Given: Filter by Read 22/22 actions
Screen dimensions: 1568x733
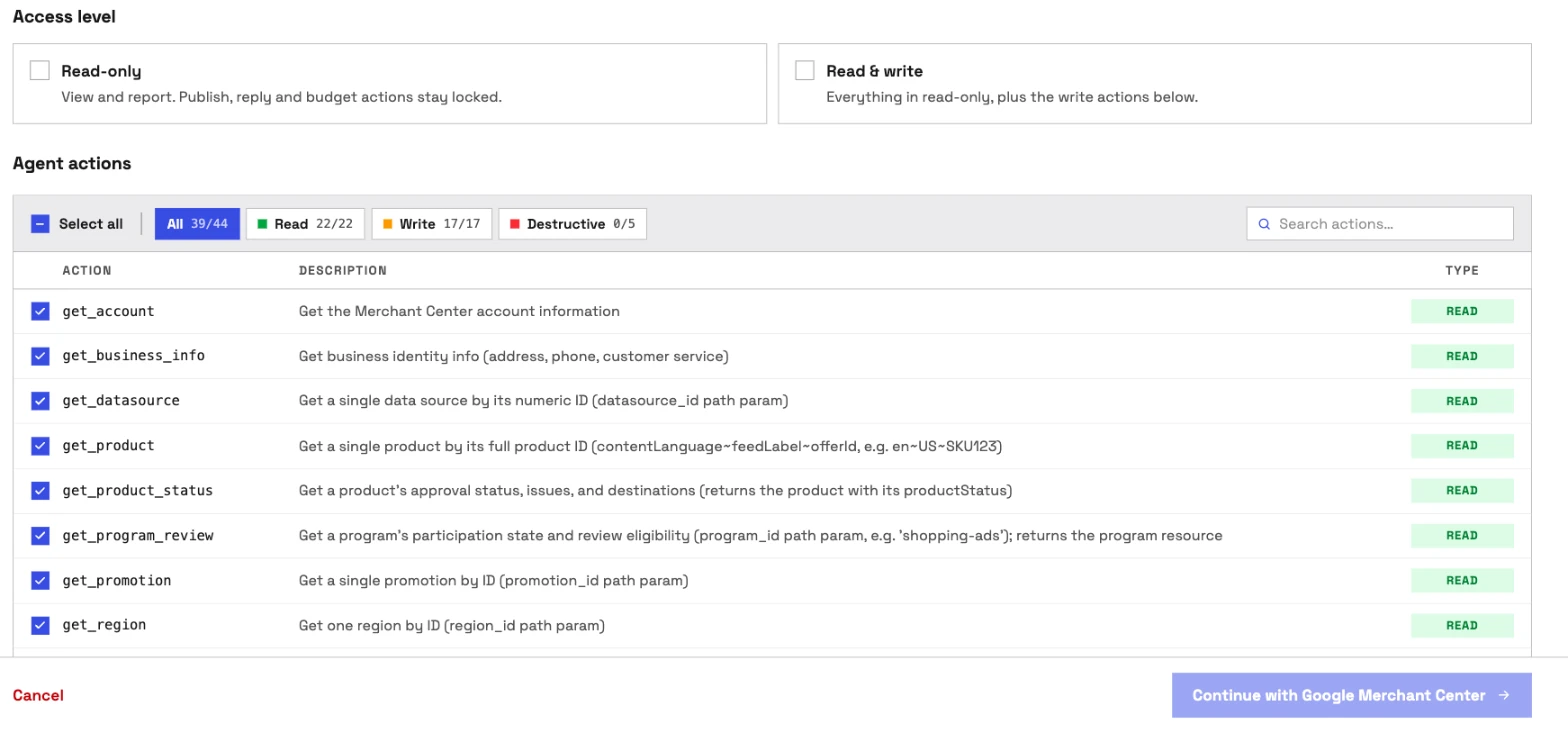Looking at the screenshot, I should coord(305,224).
